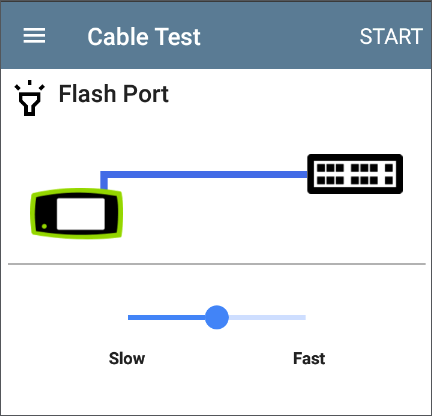Click the dark blue filled slider track
Viewport: 432px width, 416px height.
pos(166,317)
